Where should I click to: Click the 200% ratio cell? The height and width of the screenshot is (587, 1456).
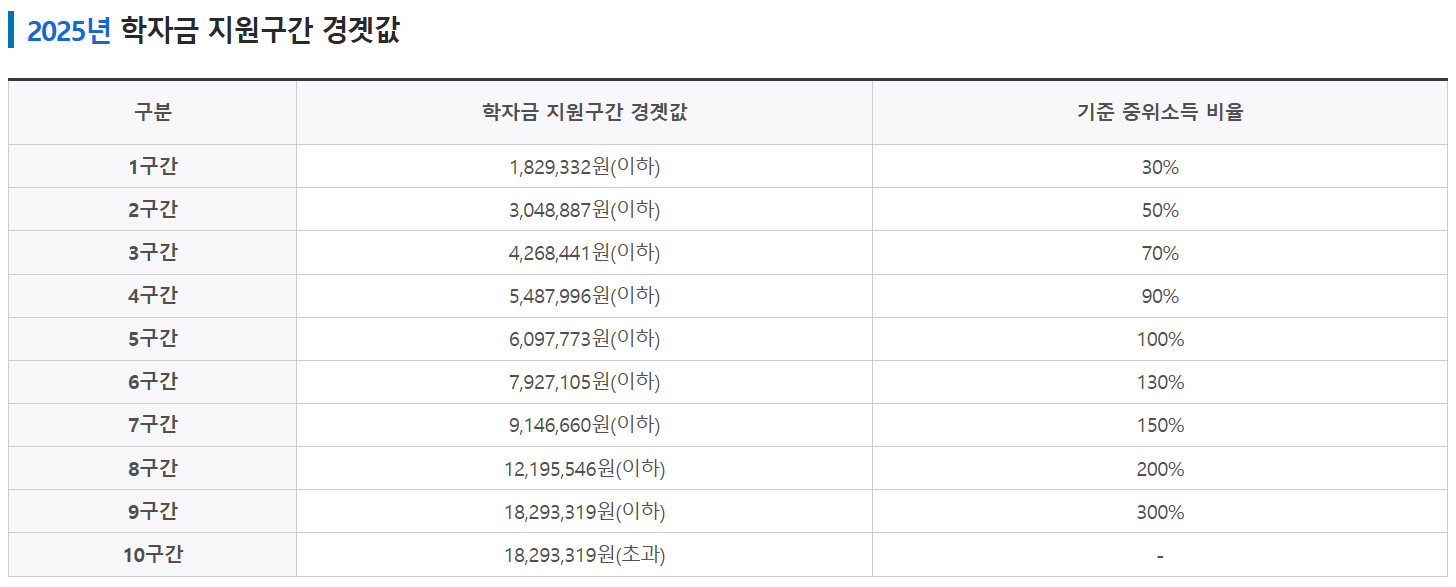click(1160, 469)
